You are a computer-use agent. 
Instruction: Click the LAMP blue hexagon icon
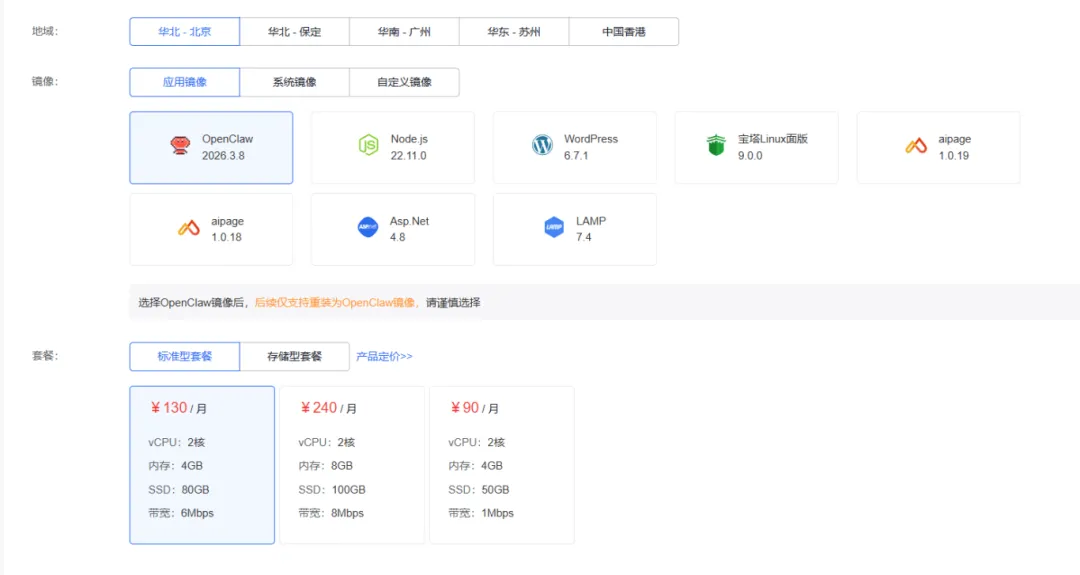[x=554, y=228]
